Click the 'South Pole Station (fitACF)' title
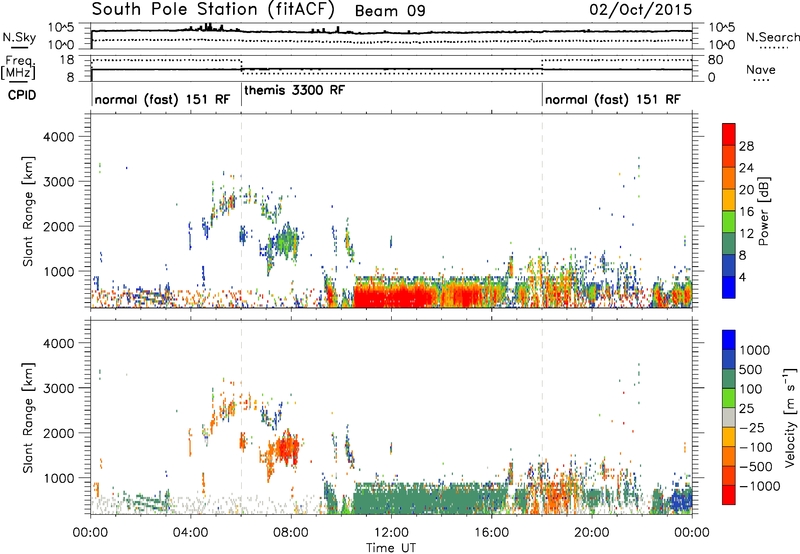Image resolution: width=800 pixels, height=554 pixels. pyautogui.click(x=213, y=10)
